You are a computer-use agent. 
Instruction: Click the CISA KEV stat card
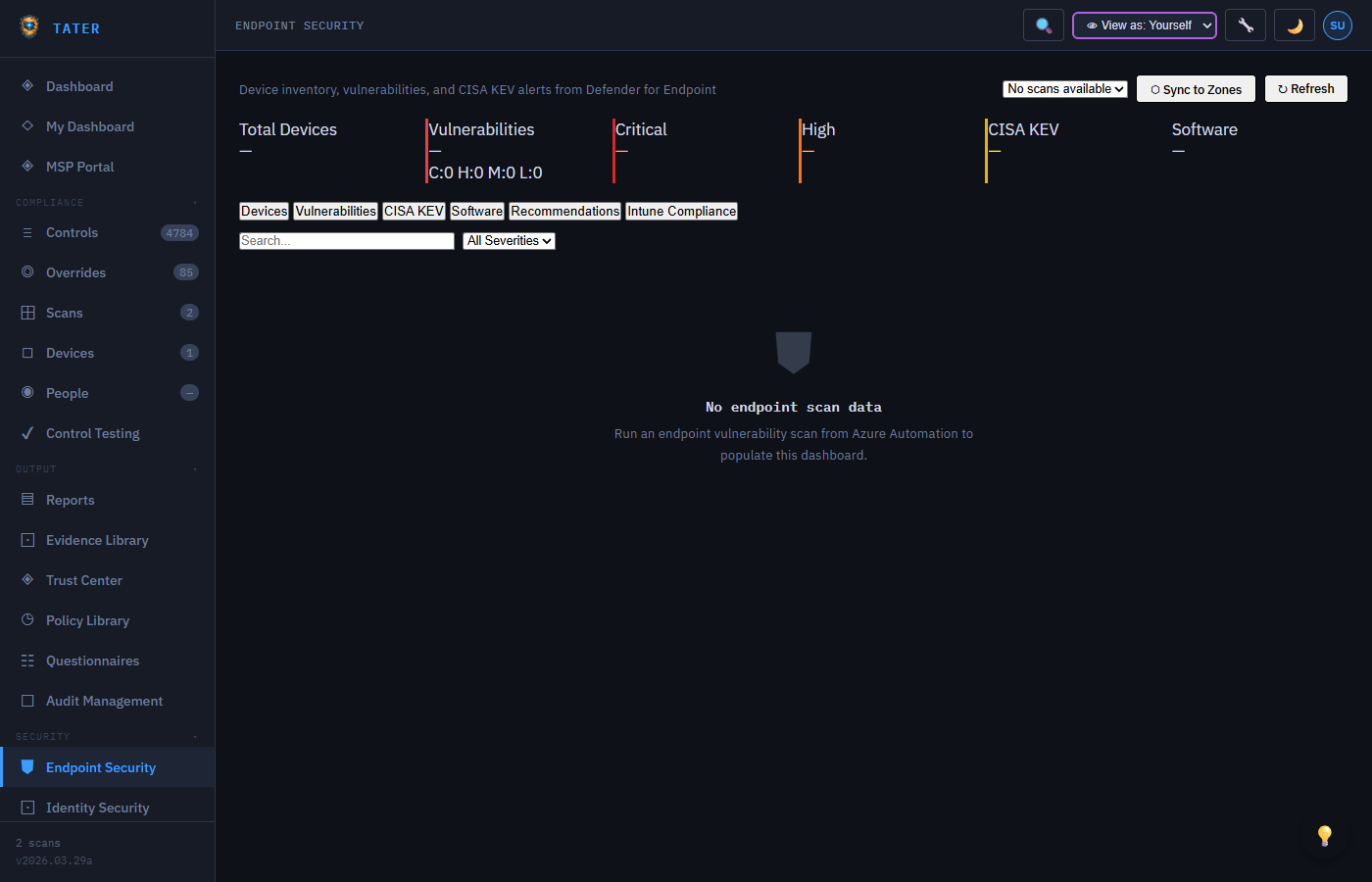[1073, 151]
